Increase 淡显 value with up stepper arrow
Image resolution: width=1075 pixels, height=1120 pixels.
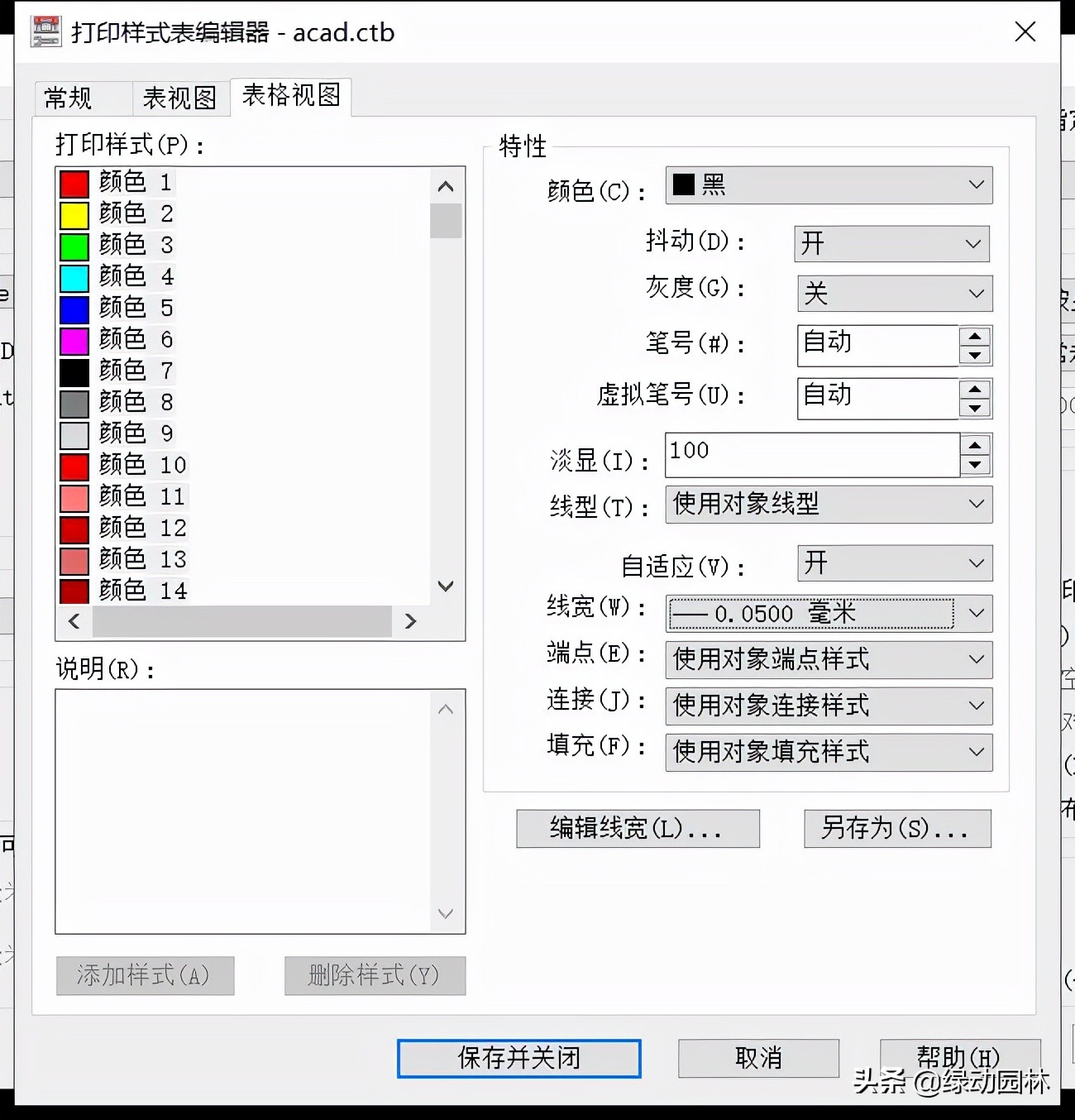[x=977, y=443]
